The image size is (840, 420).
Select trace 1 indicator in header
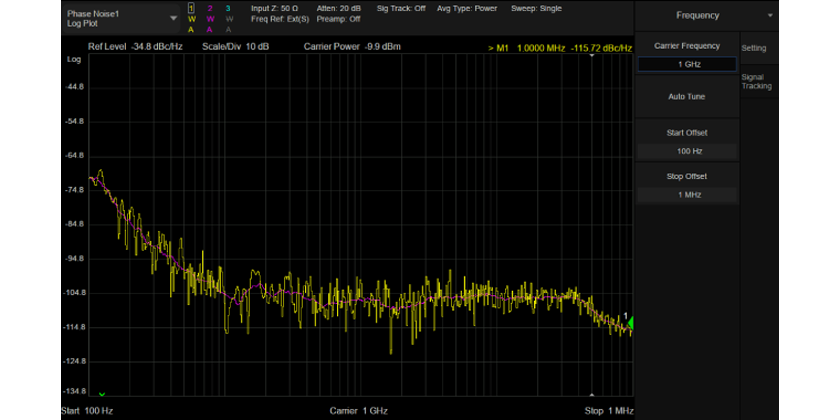(x=191, y=9)
